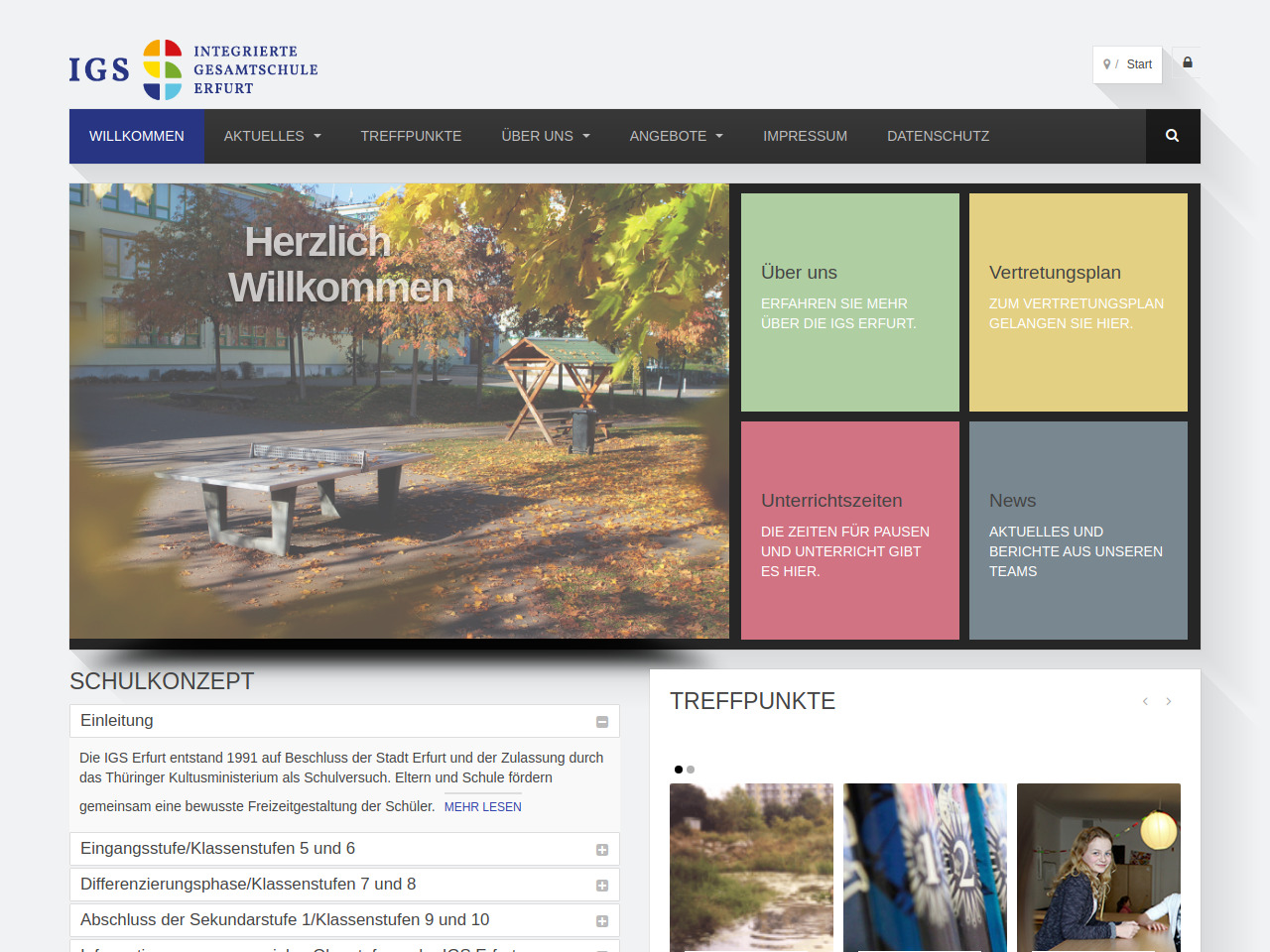The height and width of the screenshot is (952, 1270).
Task: Open the Über uns dropdown in navbar
Action: coord(545,136)
